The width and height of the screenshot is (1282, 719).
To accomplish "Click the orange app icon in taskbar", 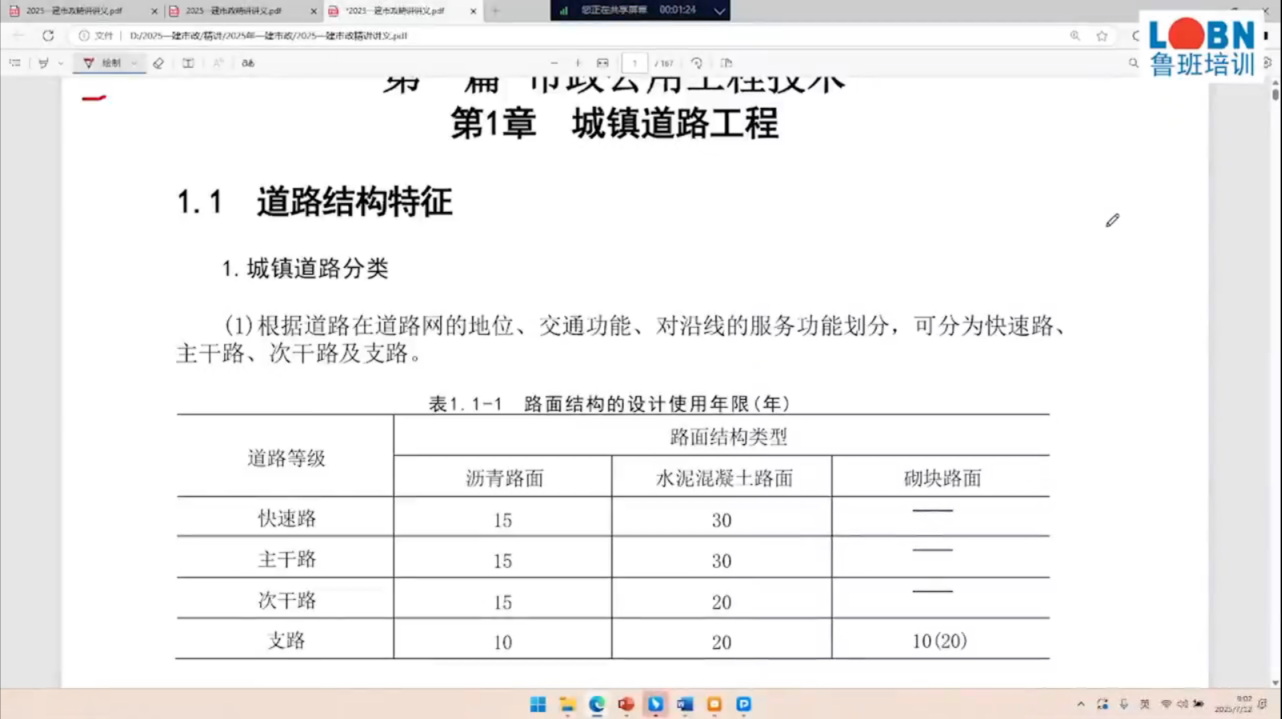I will click(x=714, y=704).
